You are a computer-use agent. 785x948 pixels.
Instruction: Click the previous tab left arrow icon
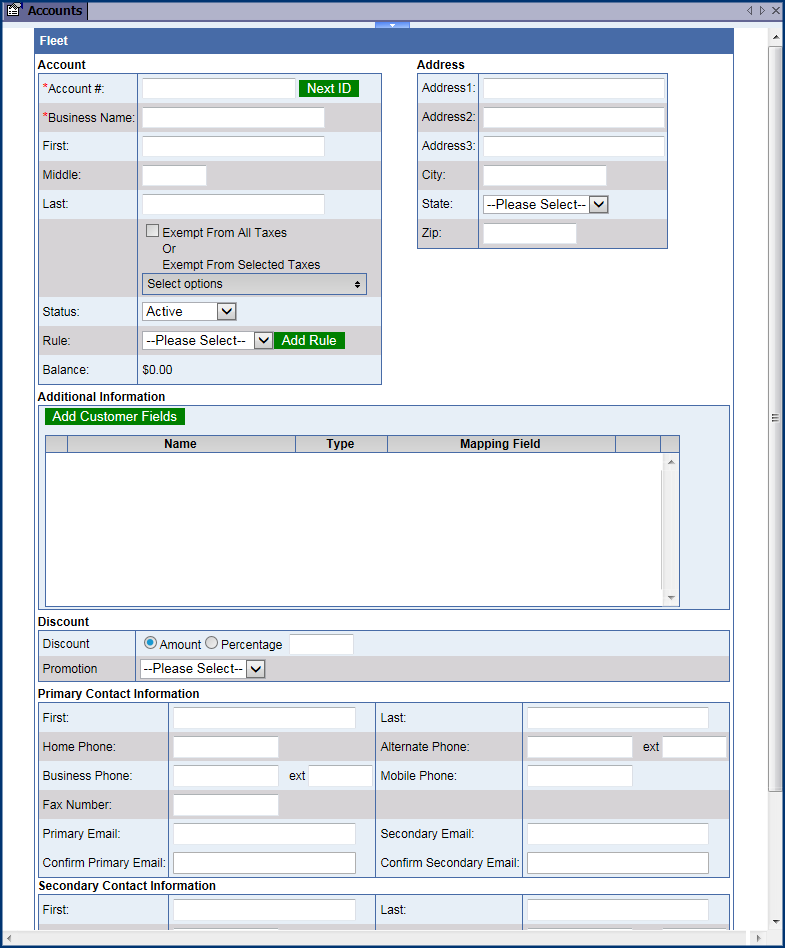[x=749, y=11]
